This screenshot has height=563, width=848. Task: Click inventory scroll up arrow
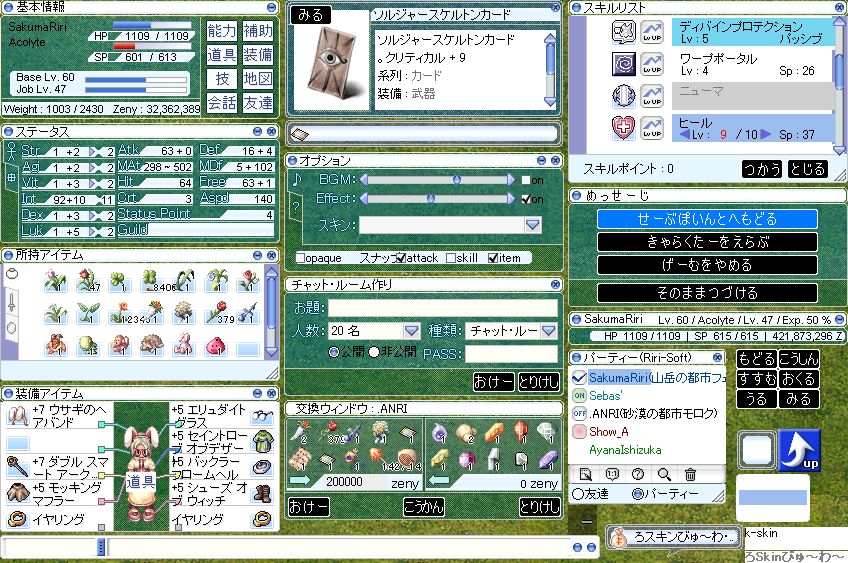pyautogui.click(x=271, y=271)
